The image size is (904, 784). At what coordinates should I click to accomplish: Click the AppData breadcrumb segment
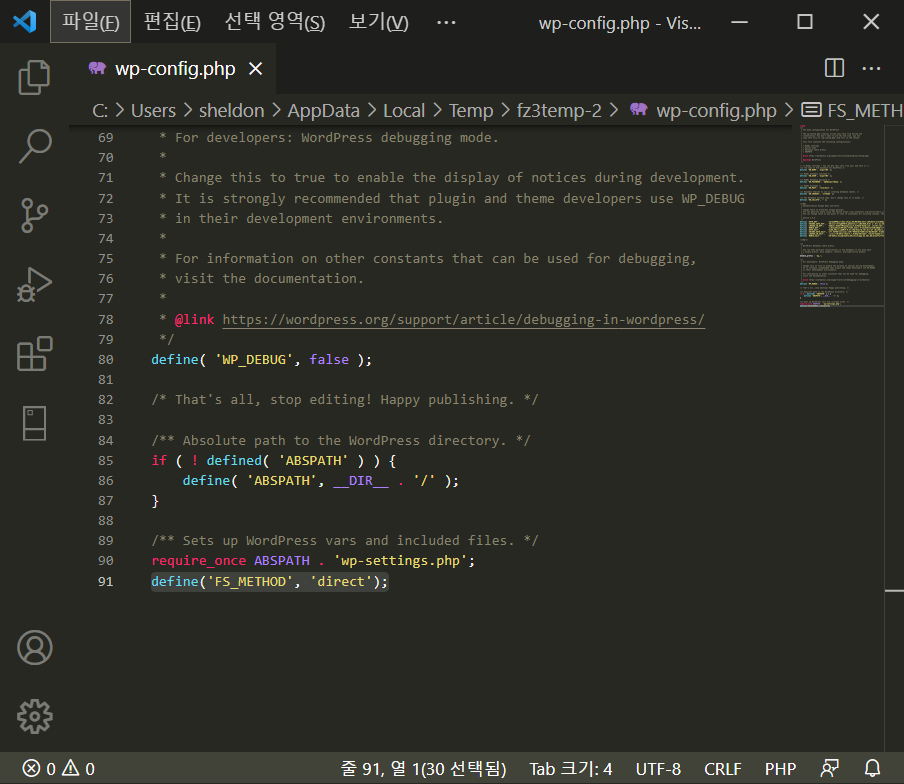click(323, 110)
